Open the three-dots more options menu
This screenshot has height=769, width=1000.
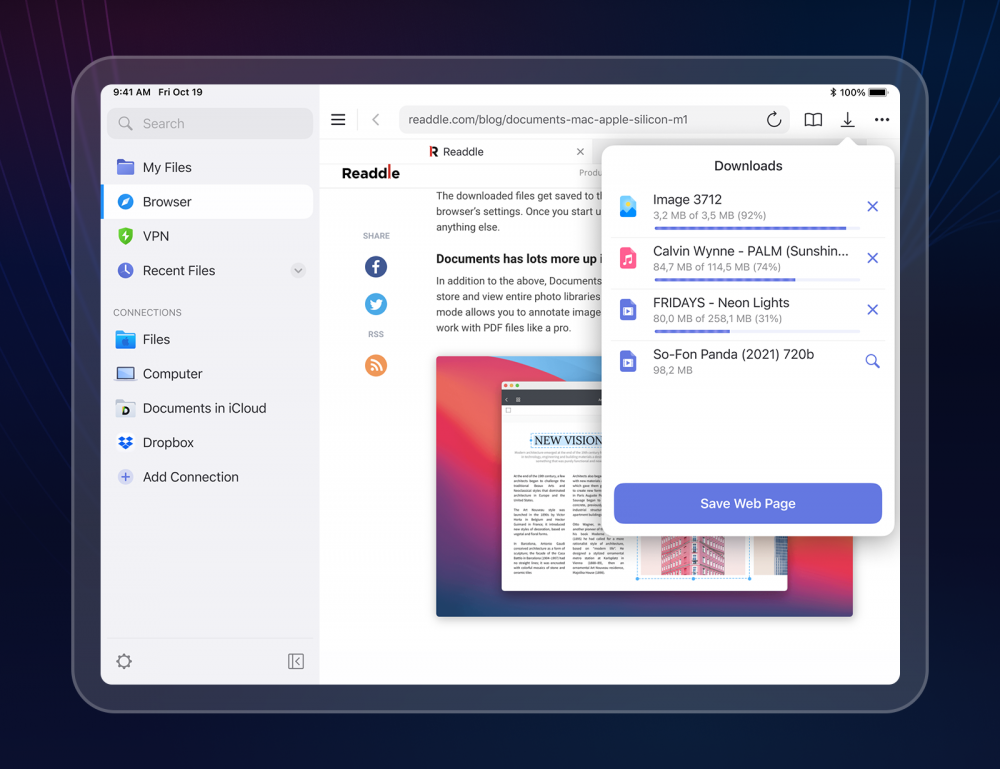click(882, 119)
